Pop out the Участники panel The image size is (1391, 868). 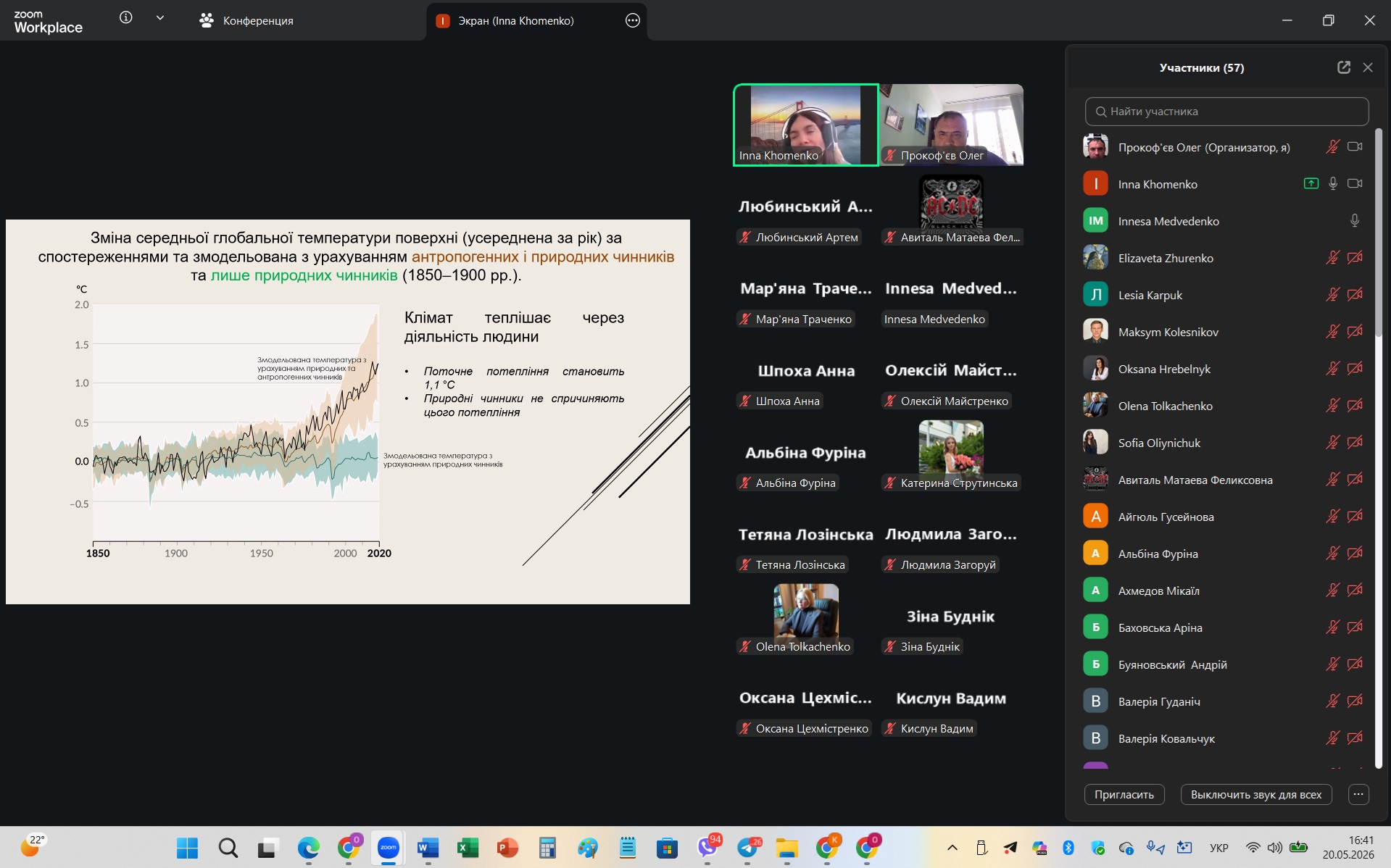1344,67
